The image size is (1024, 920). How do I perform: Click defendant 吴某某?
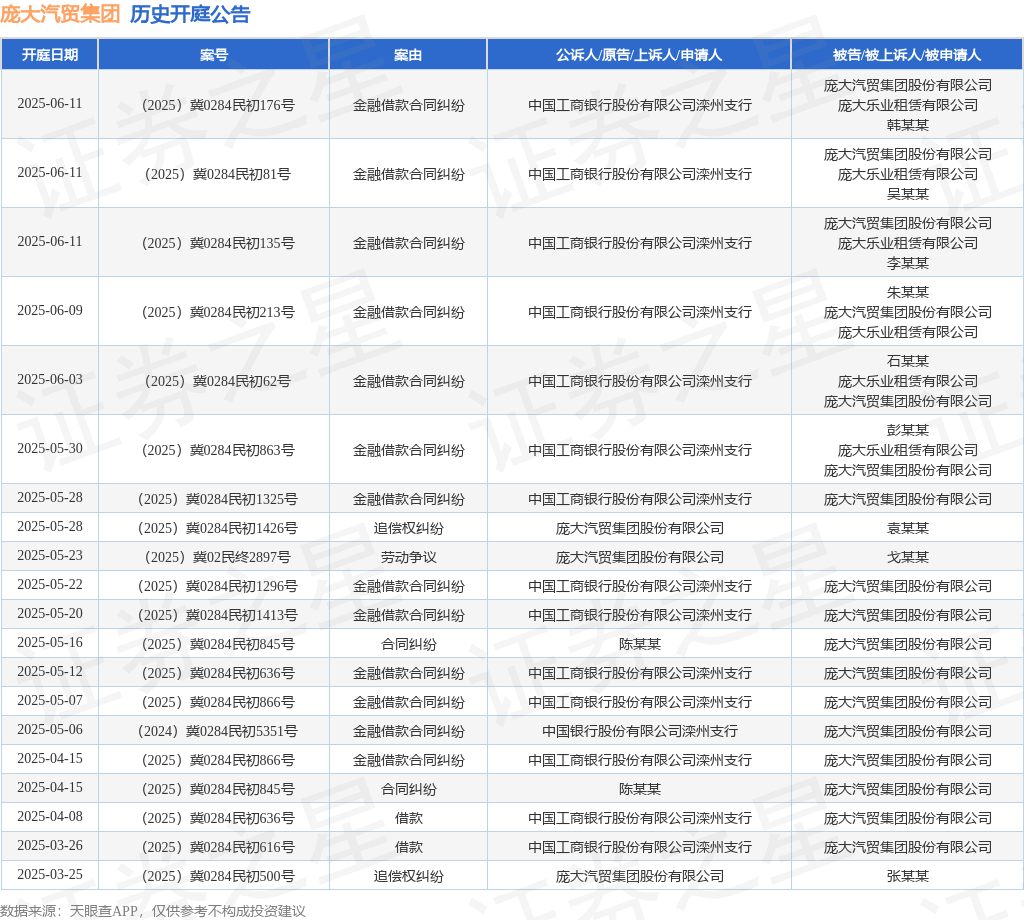[x=908, y=194]
